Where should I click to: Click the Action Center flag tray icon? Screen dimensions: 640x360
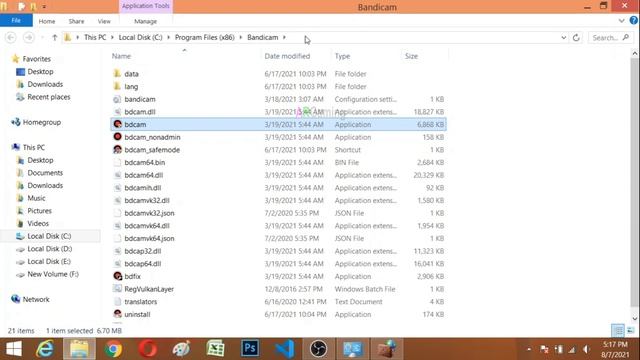point(544,349)
